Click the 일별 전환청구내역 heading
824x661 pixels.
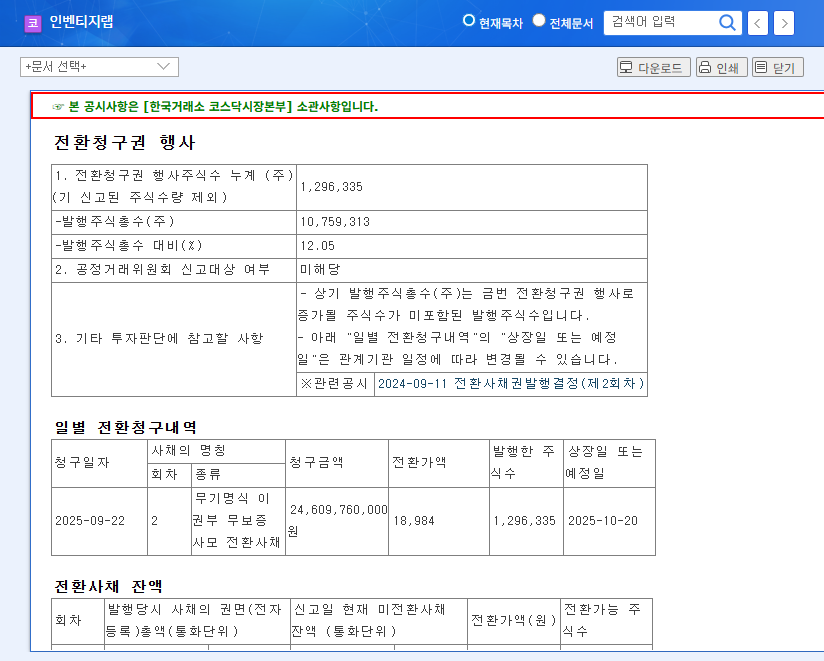pyautogui.click(x=126, y=427)
